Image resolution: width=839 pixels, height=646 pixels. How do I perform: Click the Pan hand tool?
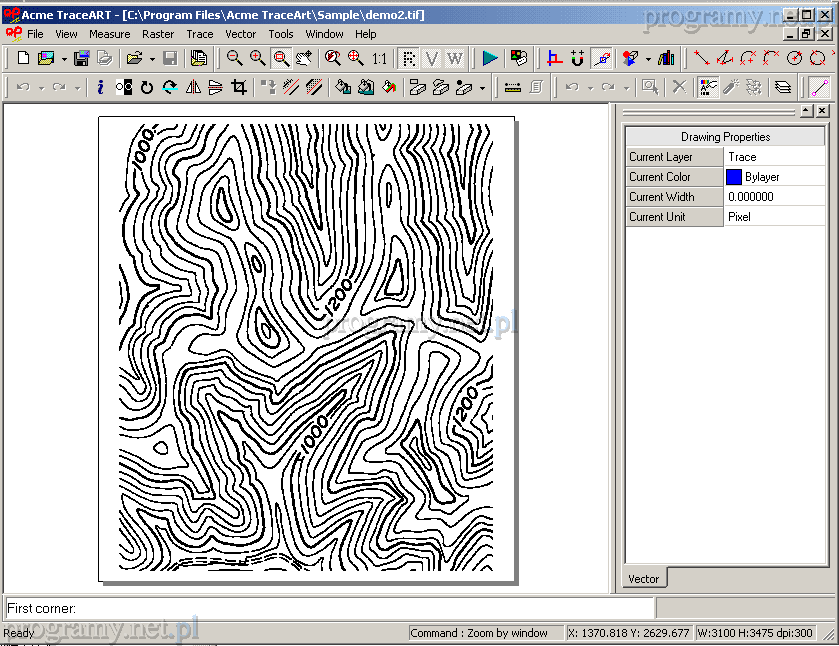[x=304, y=58]
